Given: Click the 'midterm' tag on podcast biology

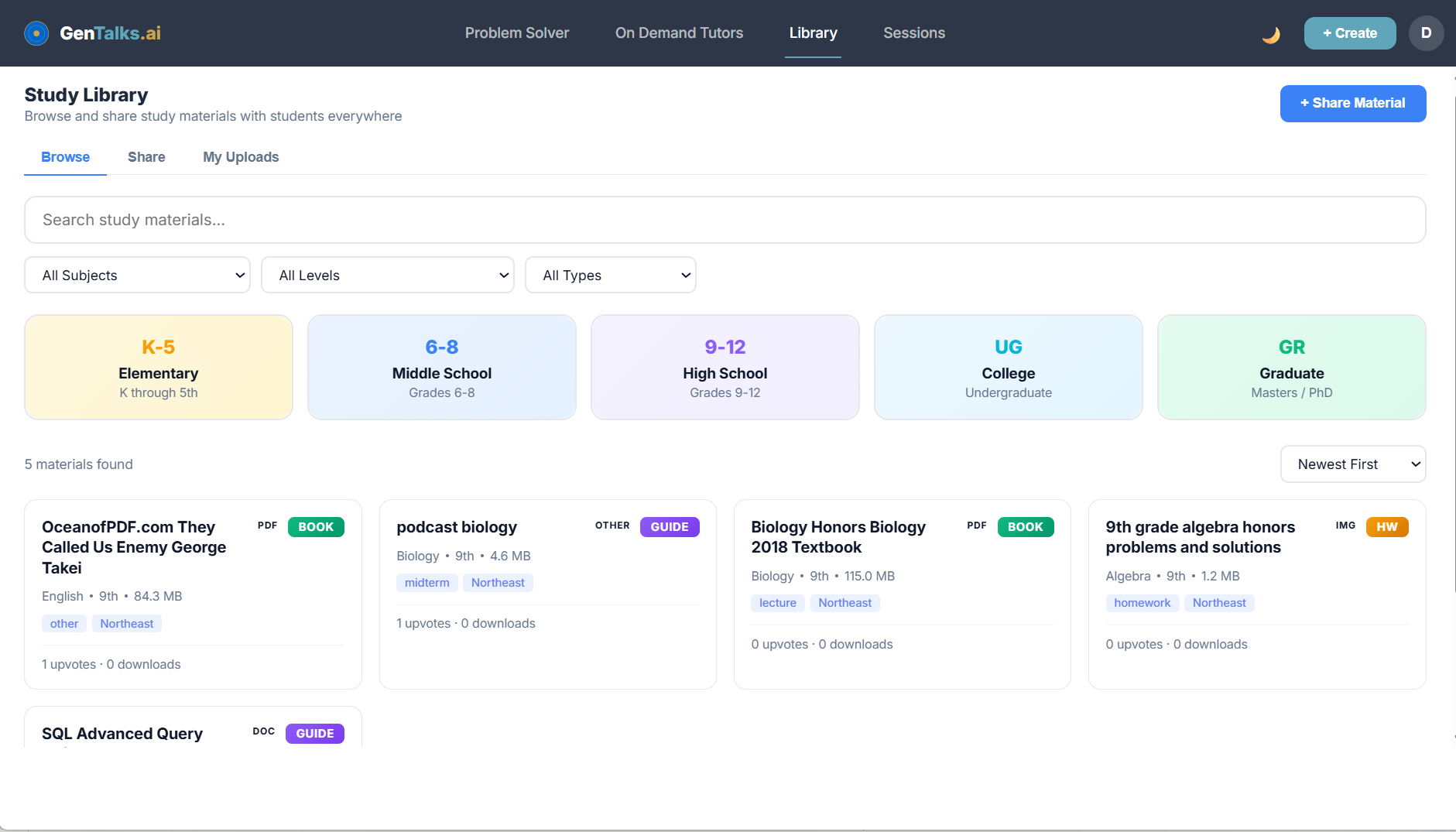Looking at the screenshot, I should 427,583.
